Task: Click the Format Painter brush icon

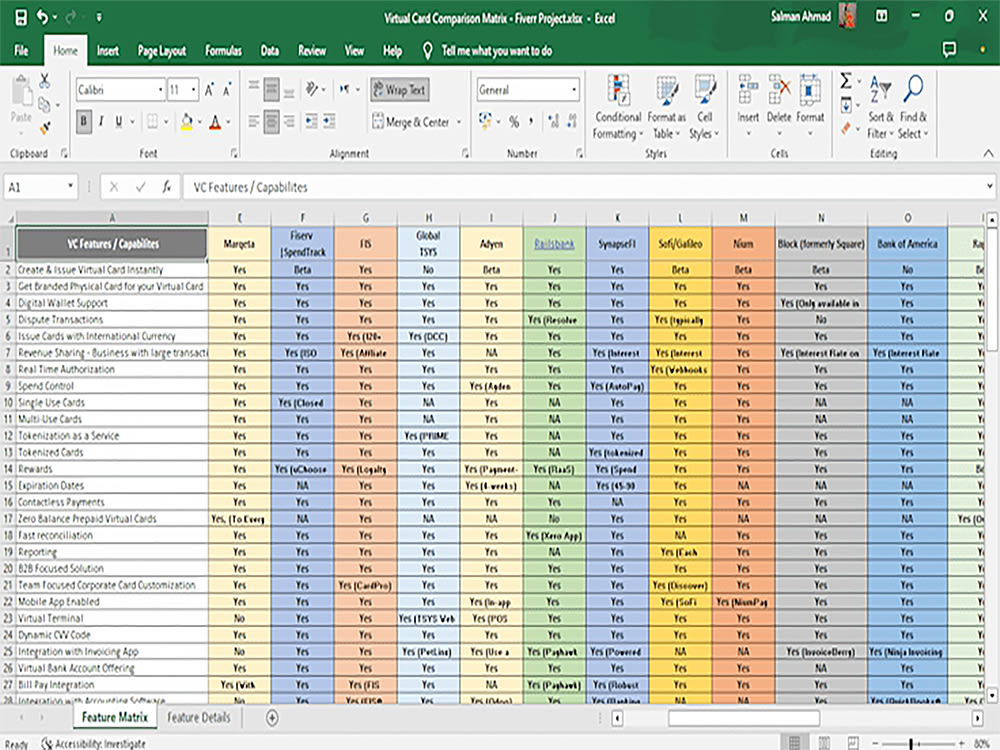Action: pos(45,128)
